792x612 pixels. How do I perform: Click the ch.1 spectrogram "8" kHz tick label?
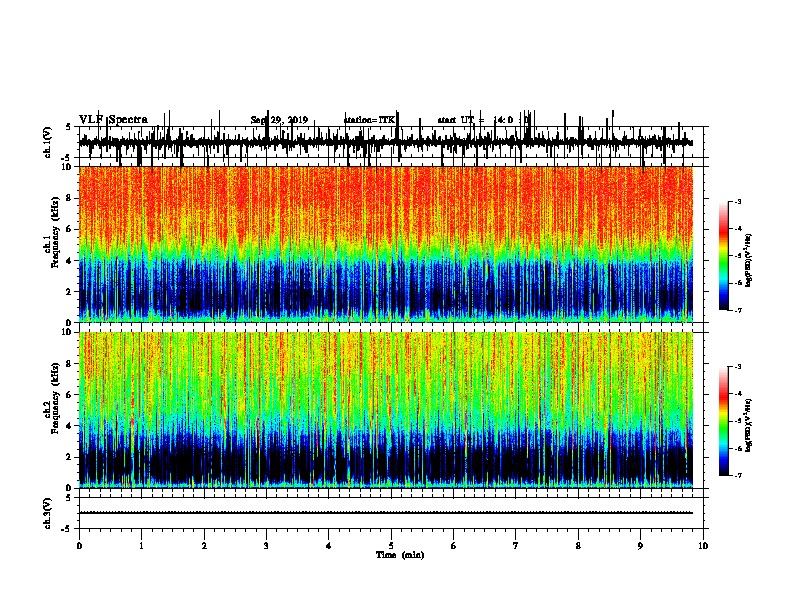tap(70, 198)
